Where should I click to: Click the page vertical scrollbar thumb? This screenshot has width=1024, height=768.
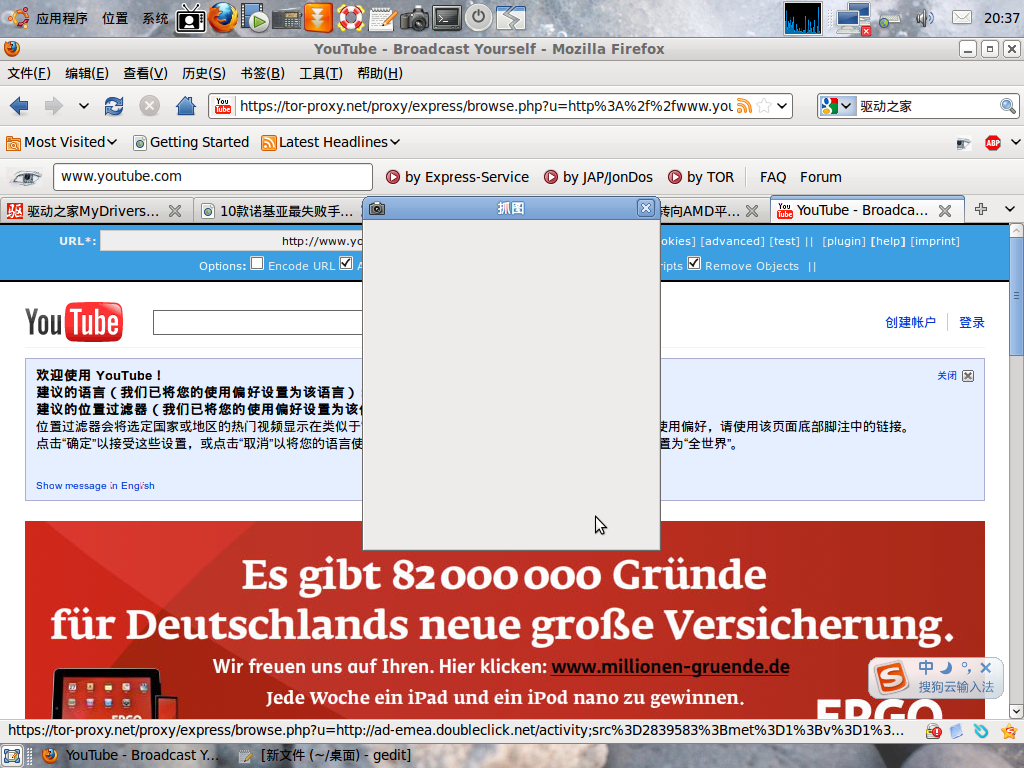1016,297
